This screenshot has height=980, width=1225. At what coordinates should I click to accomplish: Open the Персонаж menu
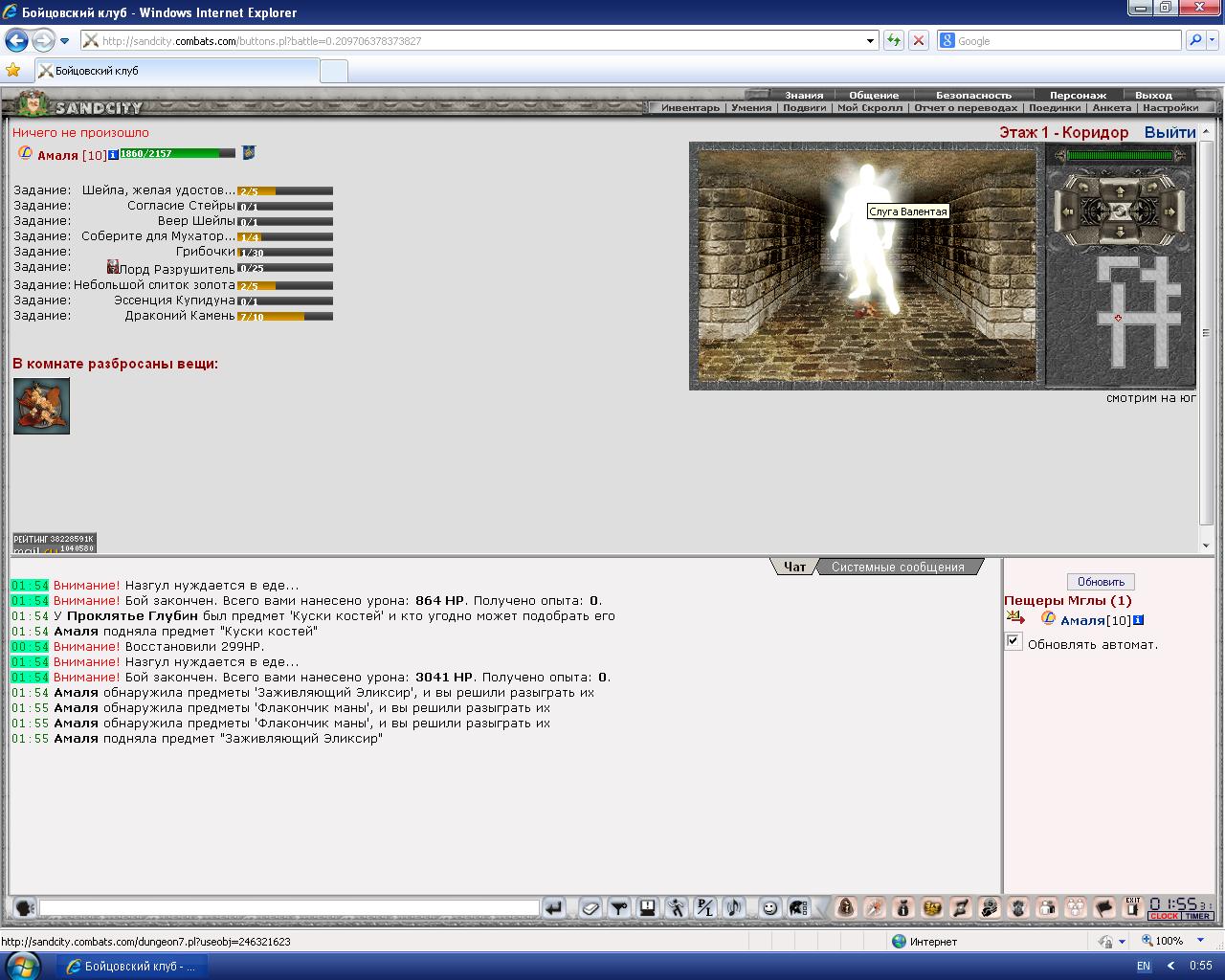coord(1078,96)
